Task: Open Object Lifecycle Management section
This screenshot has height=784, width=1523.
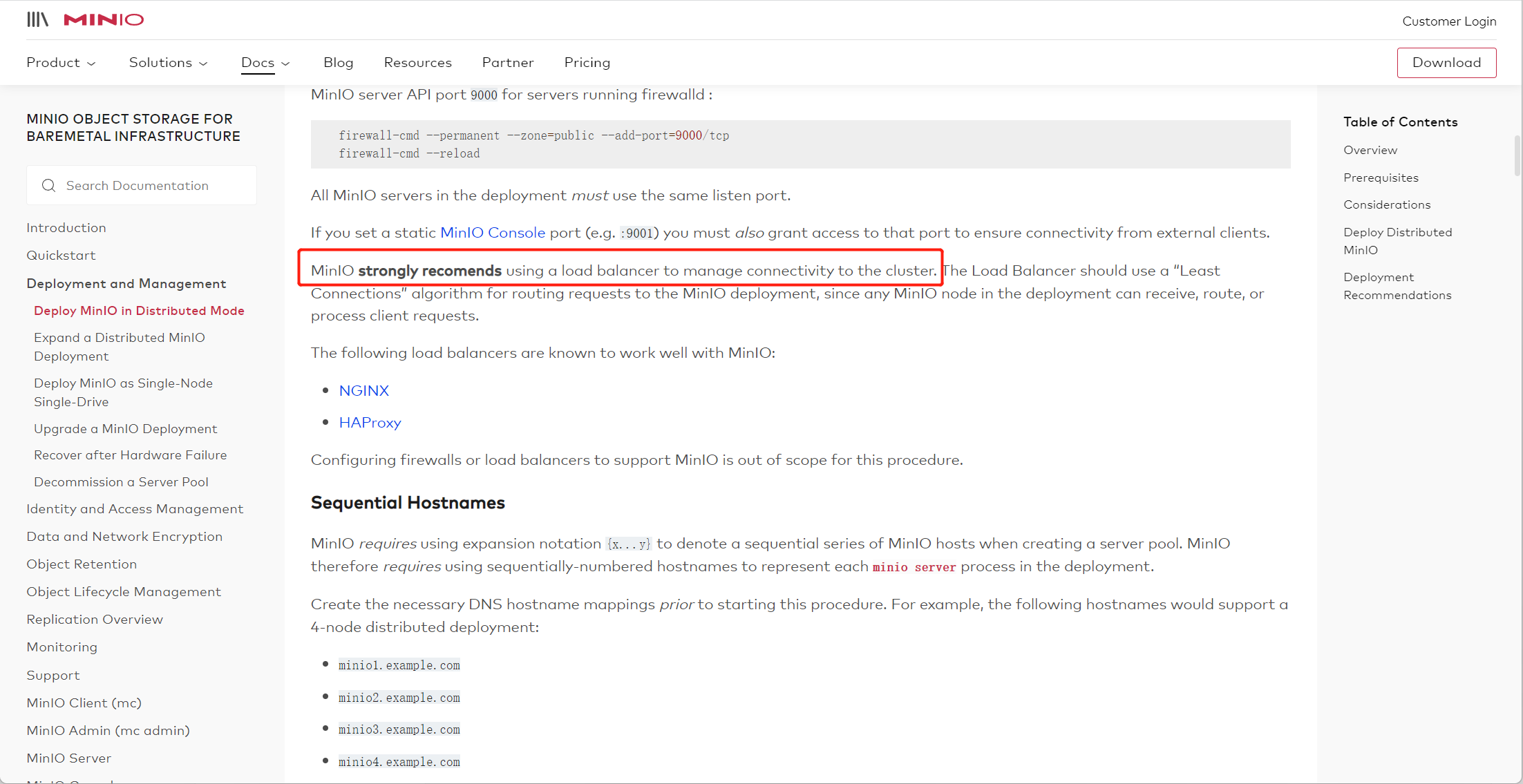Action: pos(124,592)
